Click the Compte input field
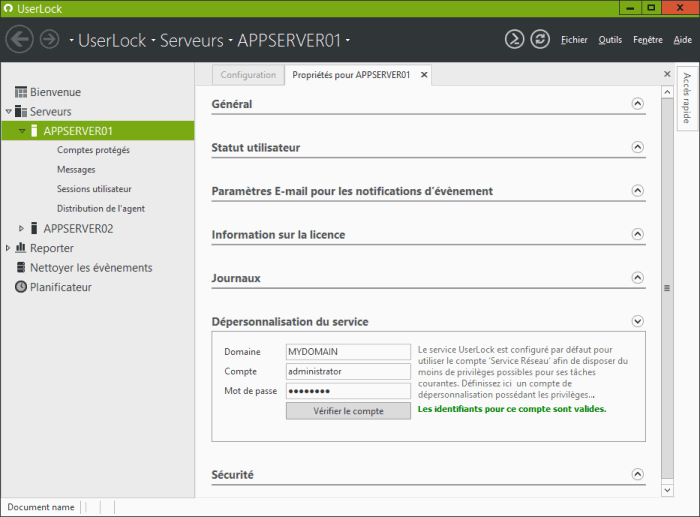 (x=348, y=371)
